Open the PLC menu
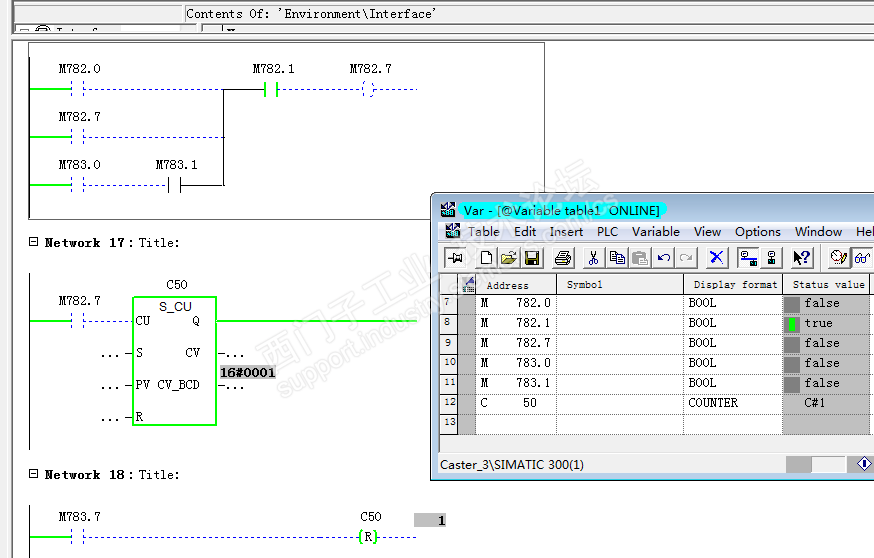874x558 pixels. (607, 232)
